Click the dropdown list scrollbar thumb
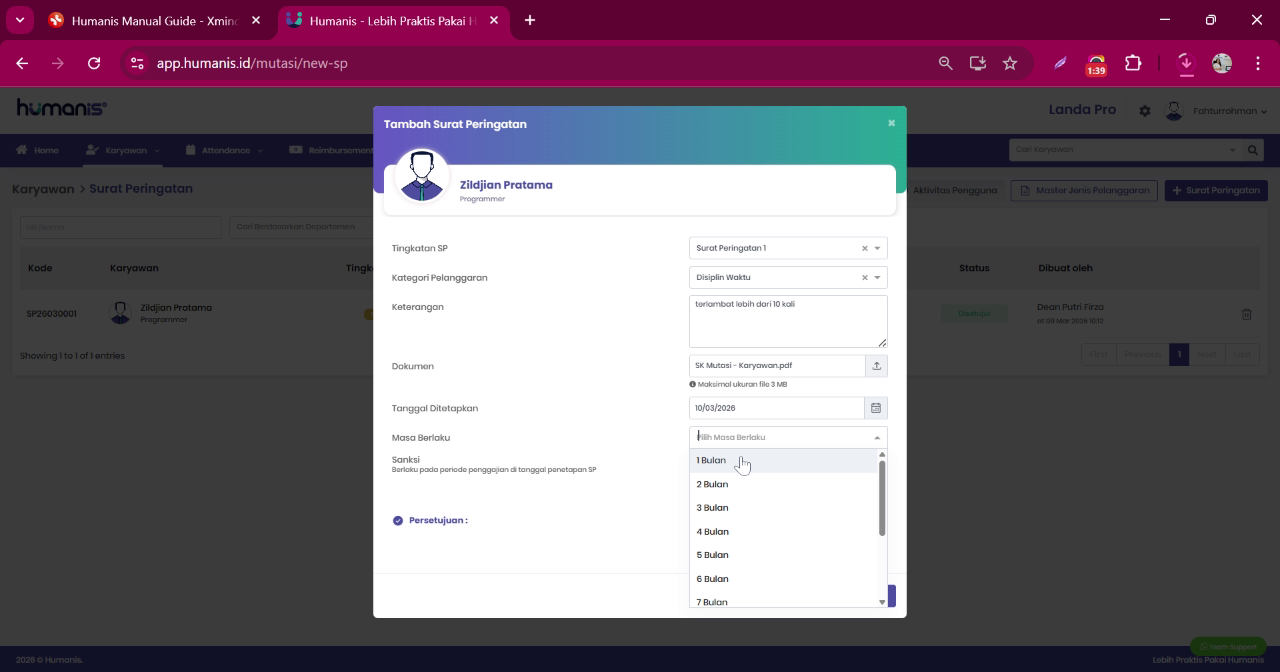Viewport: 1280px width, 672px height. 882,498
